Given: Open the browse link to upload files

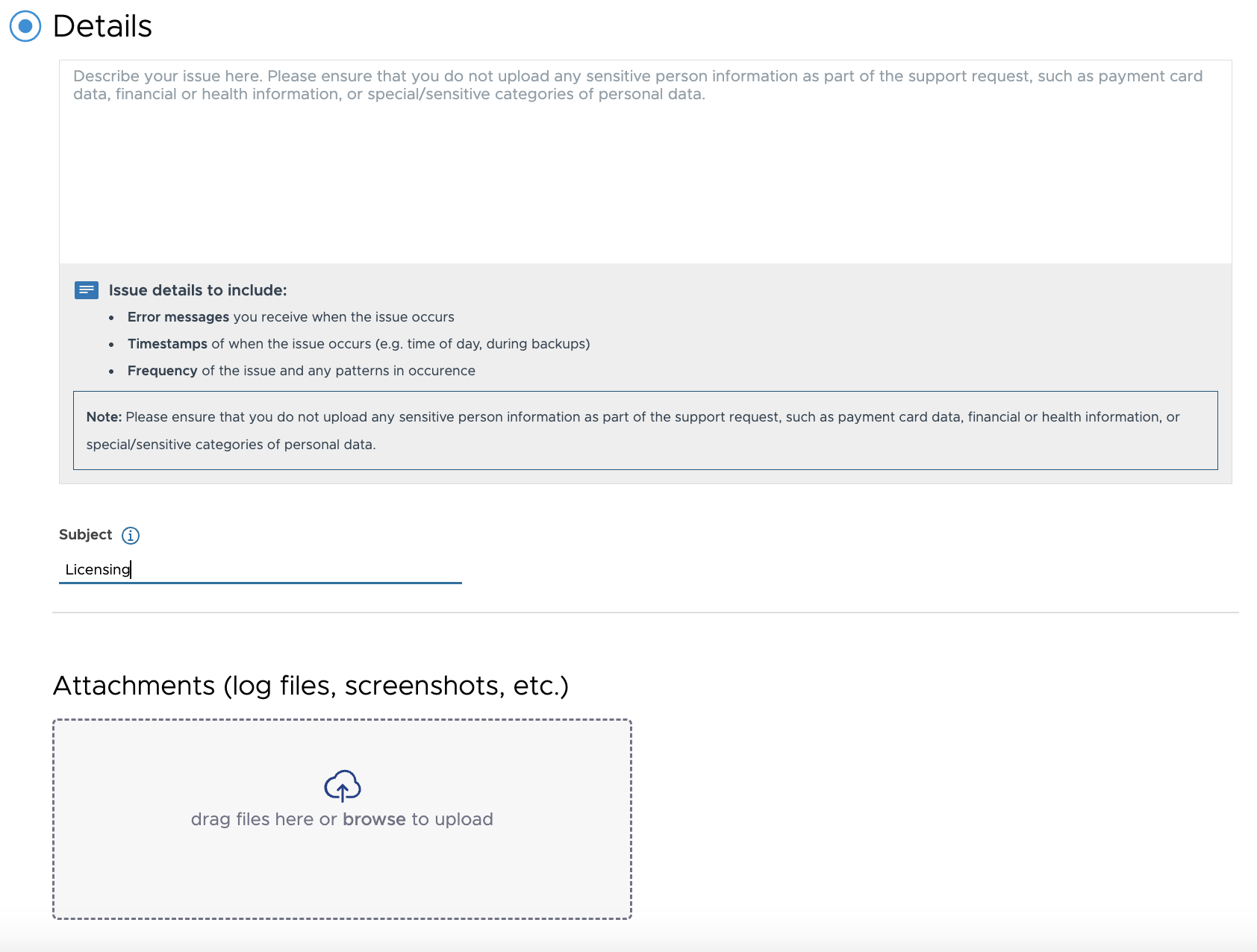Looking at the screenshot, I should pyautogui.click(x=374, y=819).
